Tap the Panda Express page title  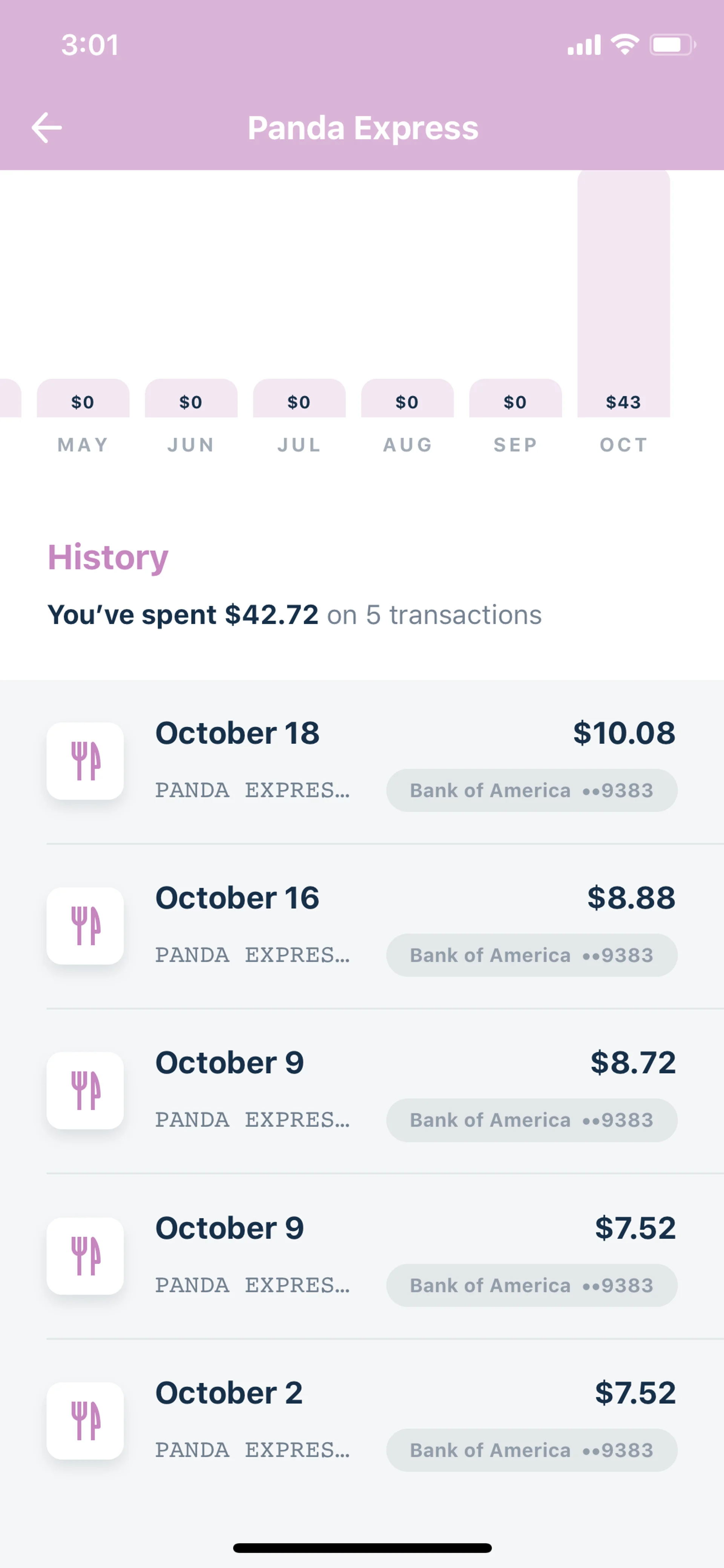tap(363, 128)
